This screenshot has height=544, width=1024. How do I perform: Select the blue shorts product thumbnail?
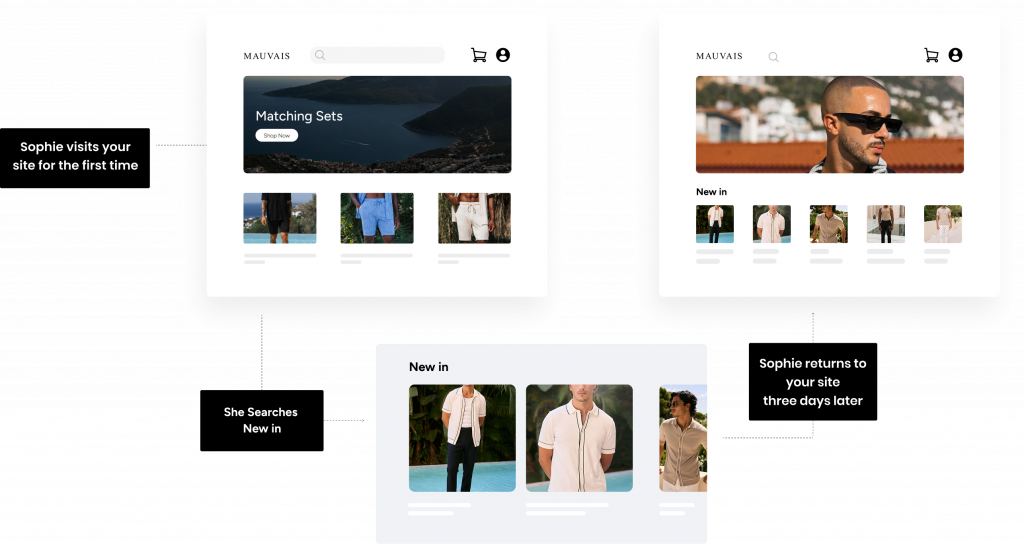[377, 218]
